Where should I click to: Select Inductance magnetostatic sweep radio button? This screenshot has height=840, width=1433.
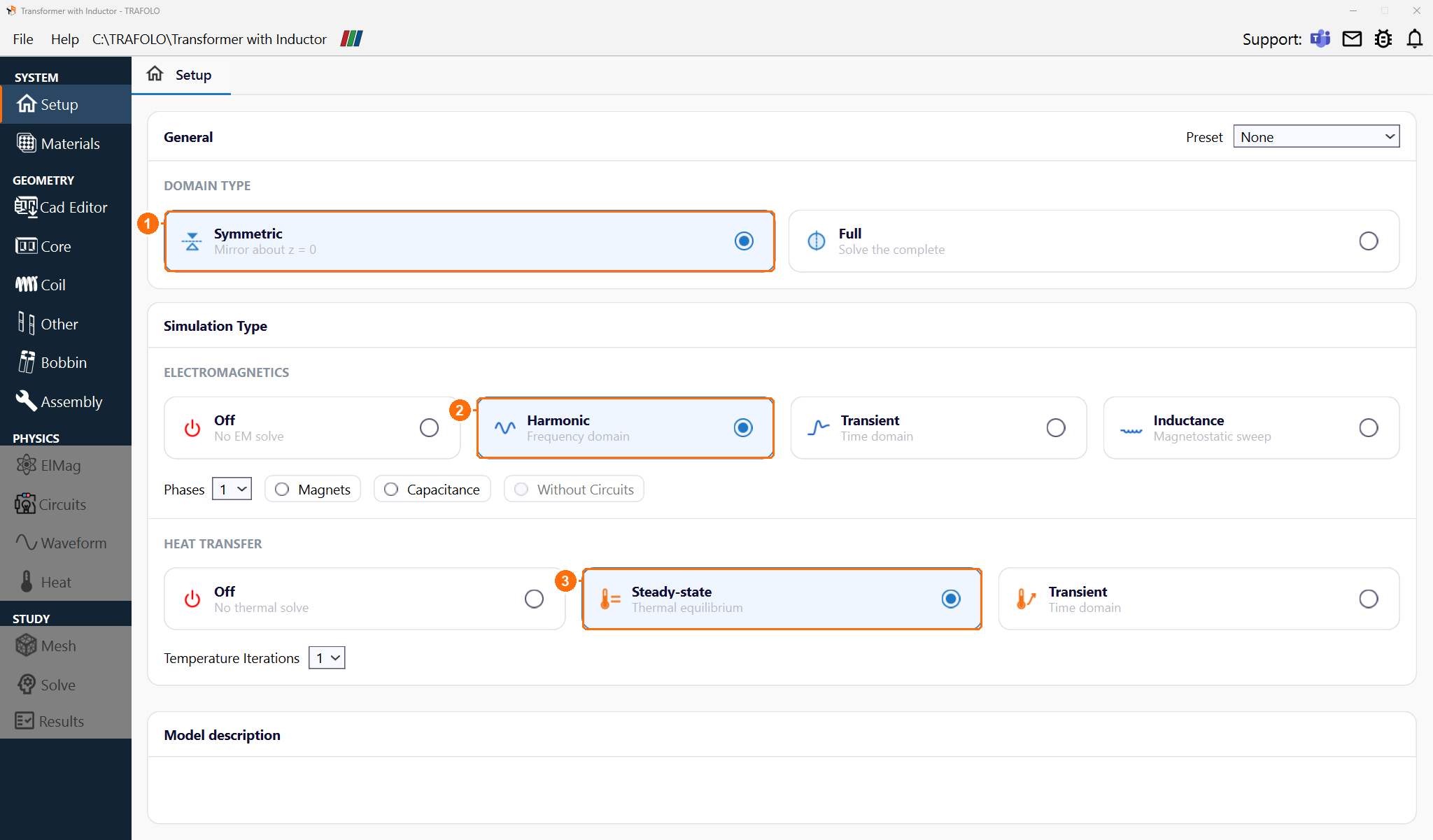(x=1369, y=428)
